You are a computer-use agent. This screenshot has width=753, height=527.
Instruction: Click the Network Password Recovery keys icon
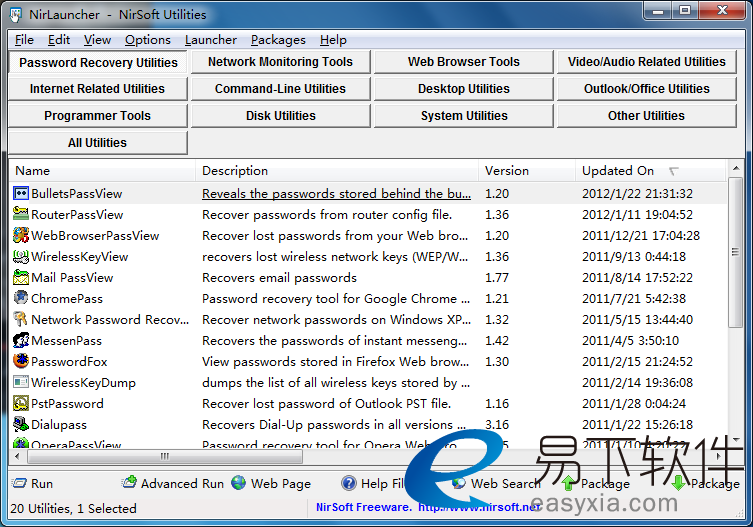(x=21, y=319)
